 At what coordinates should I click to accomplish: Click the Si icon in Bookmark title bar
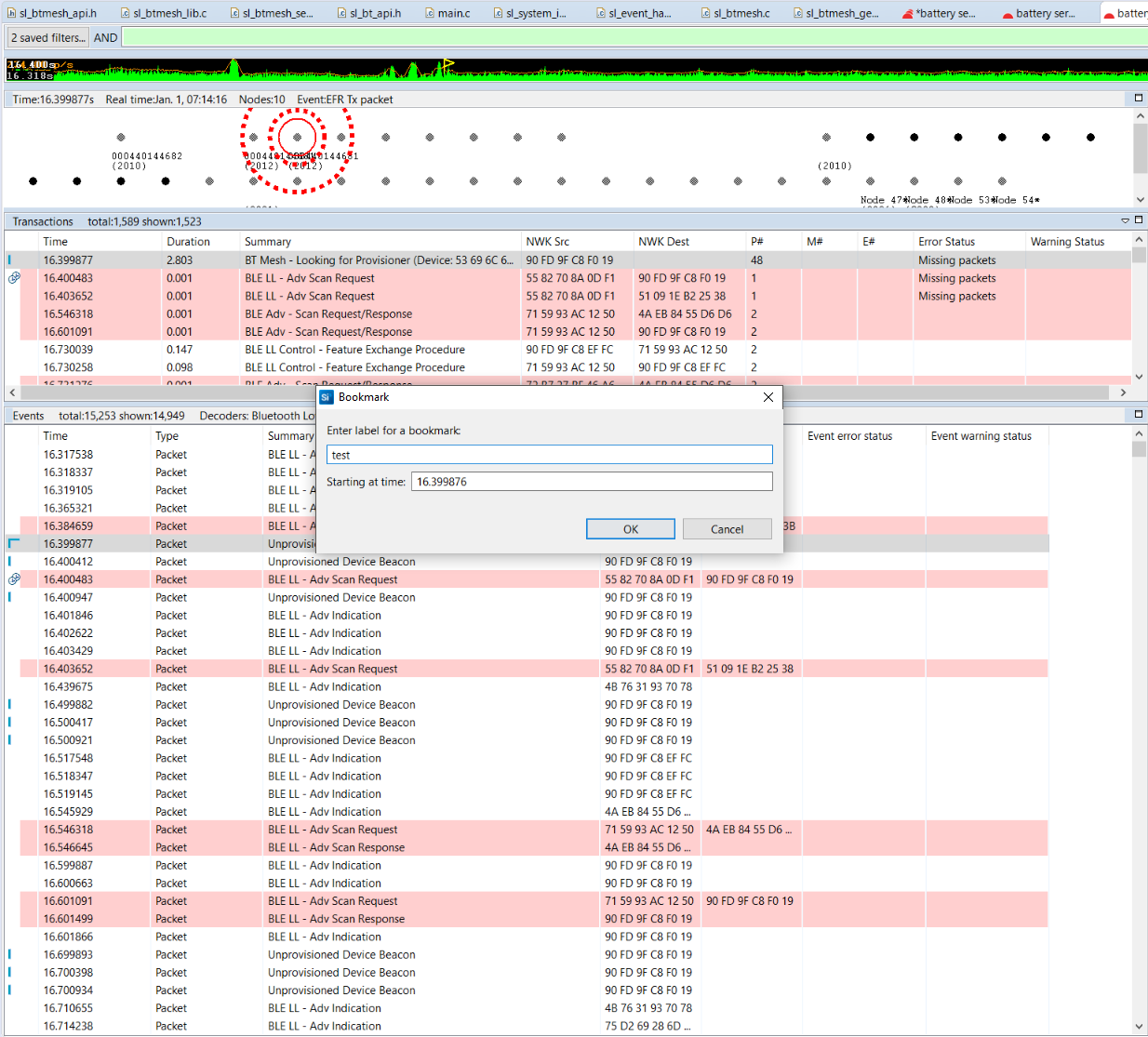click(x=327, y=397)
